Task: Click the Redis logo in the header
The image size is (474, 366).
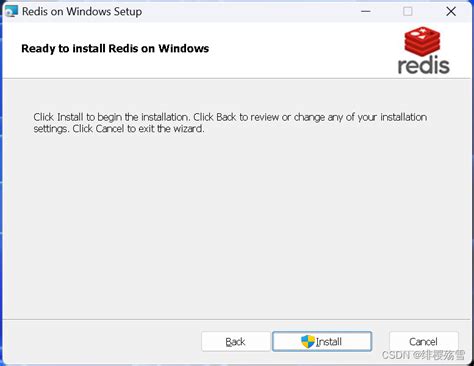Action: pyautogui.click(x=423, y=50)
